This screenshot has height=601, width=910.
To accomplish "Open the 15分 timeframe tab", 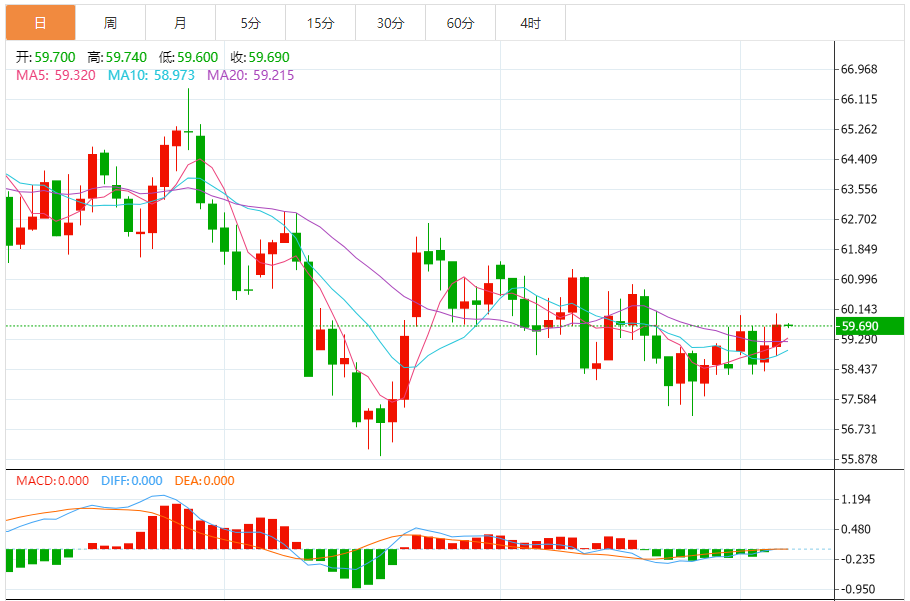I will [320, 23].
